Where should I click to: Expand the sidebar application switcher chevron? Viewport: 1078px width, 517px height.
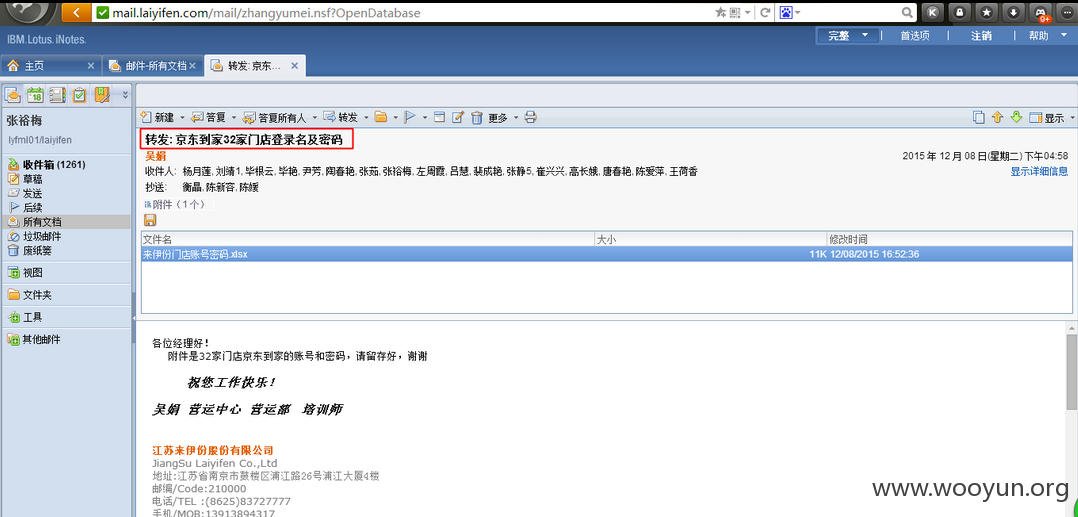point(125,95)
